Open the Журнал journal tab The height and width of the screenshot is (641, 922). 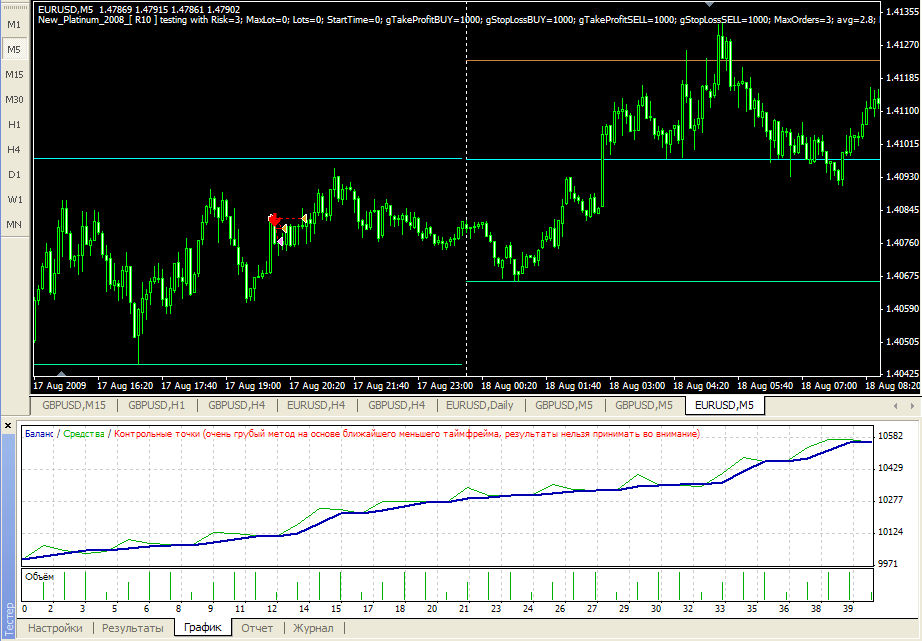pyautogui.click(x=313, y=628)
